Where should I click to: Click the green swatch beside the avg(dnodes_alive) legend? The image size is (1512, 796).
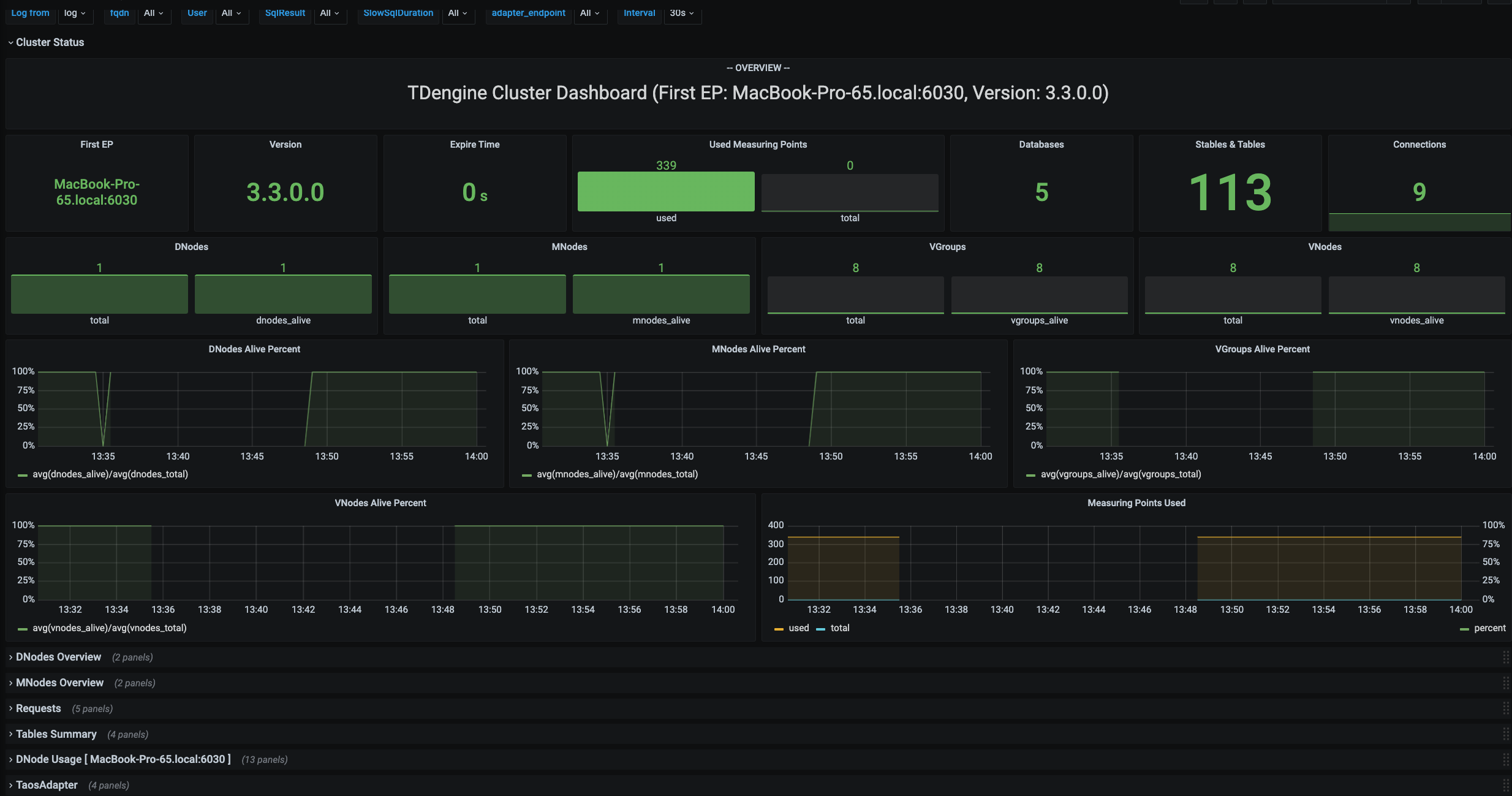[x=23, y=475]
